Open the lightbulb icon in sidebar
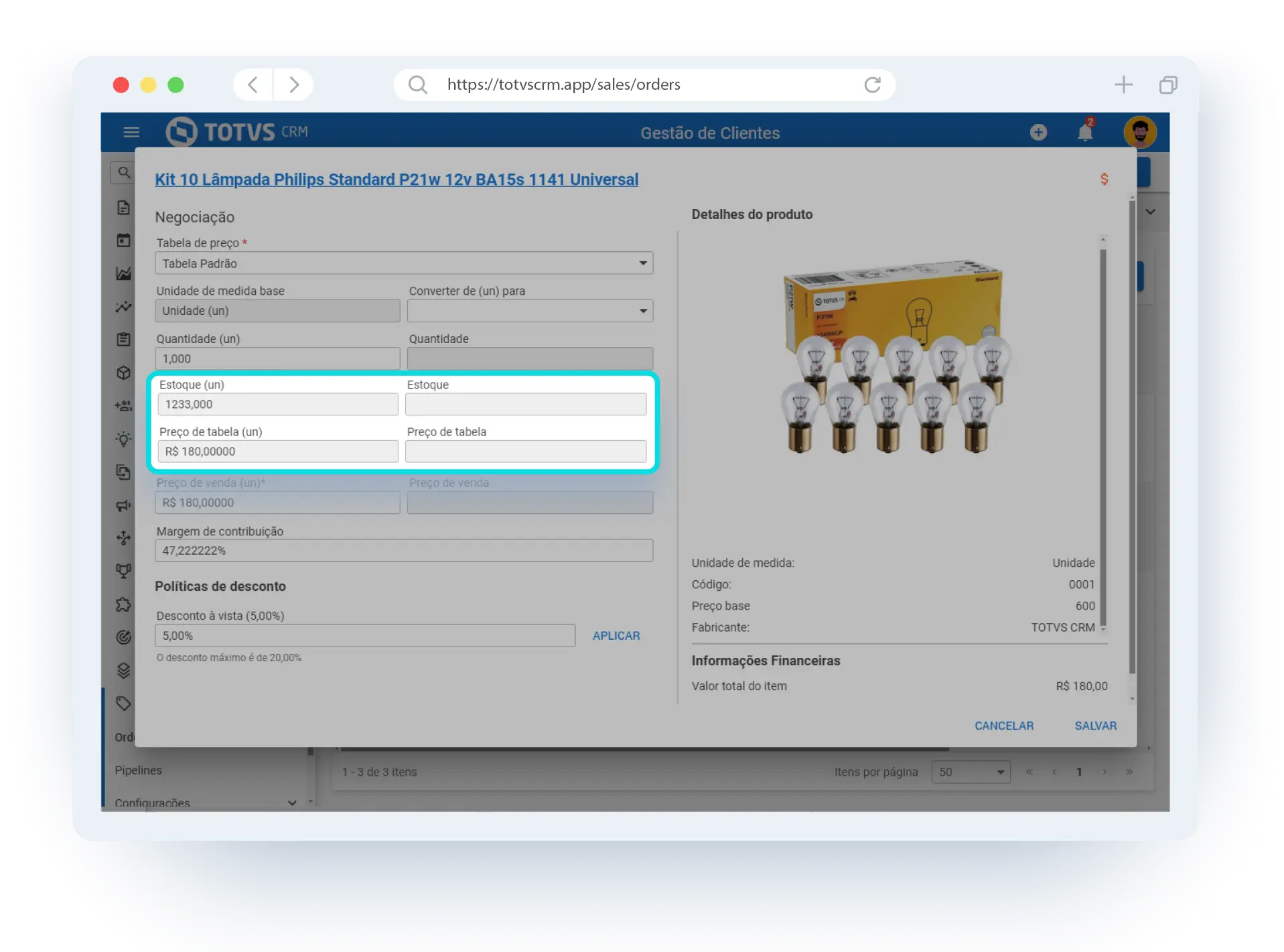Image resolution: width=1284 pixels, height=952 pixels. (124, 439)
